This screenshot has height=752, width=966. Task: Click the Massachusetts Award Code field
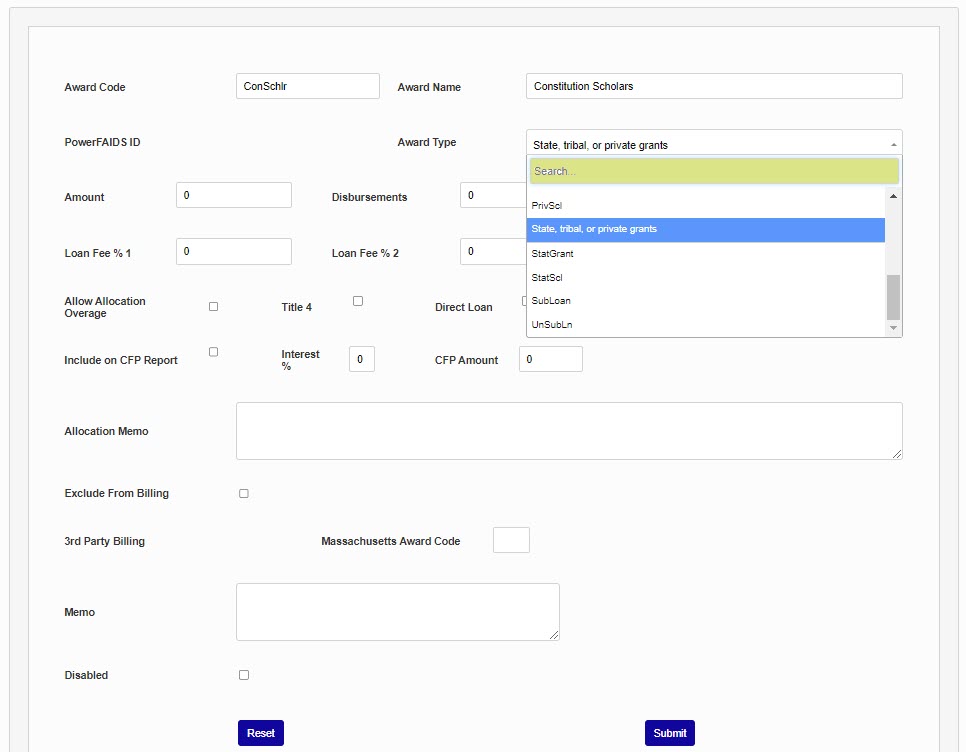(511, 540)
